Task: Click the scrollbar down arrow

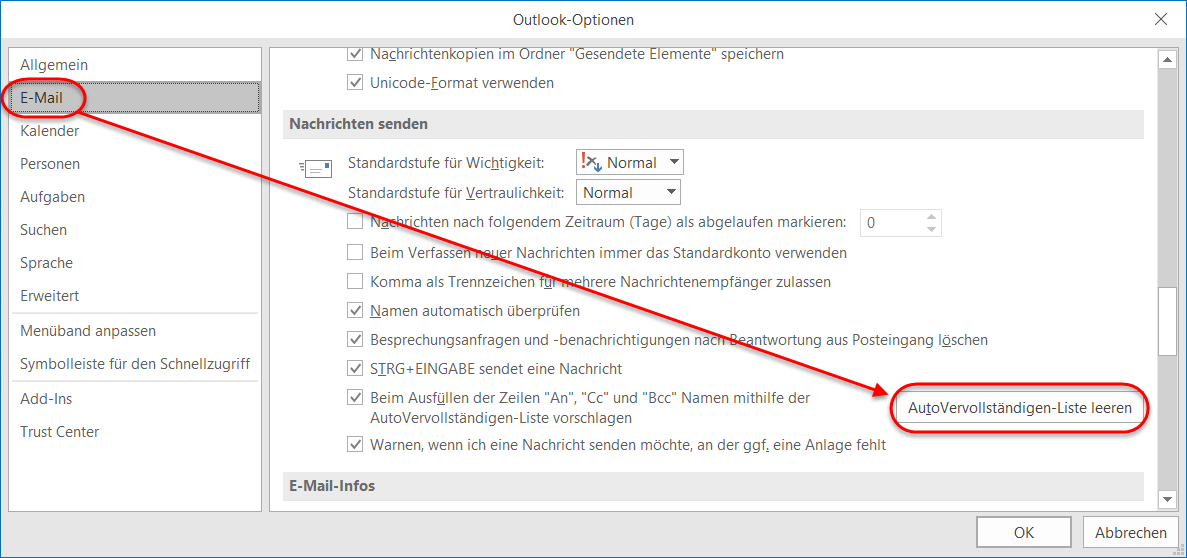Action: (1167, 499)
